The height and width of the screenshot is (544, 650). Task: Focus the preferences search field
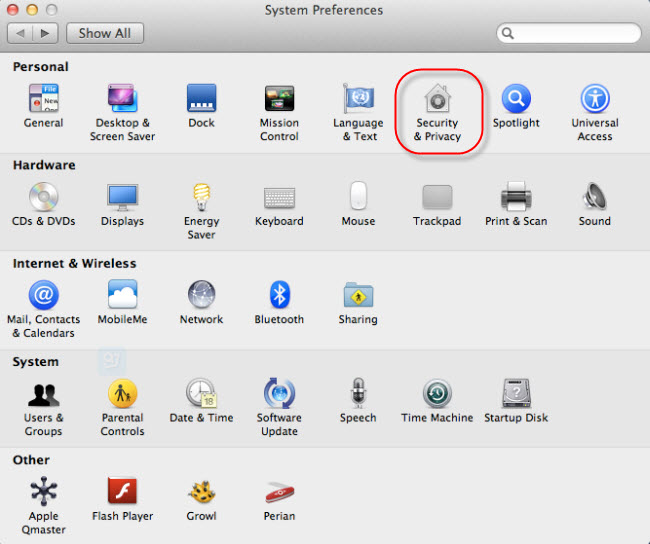point(569,33)
